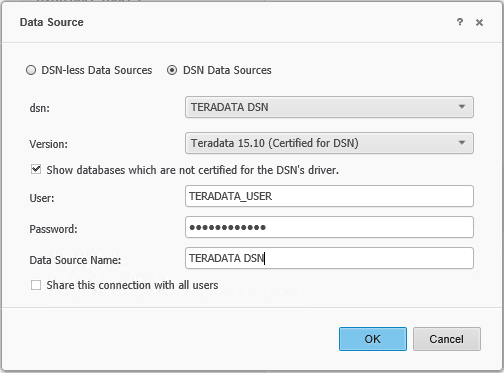Open the help question mark icon
Image resolution: width=504 pixels, height=373 pixels.
[x=460, y=22]
